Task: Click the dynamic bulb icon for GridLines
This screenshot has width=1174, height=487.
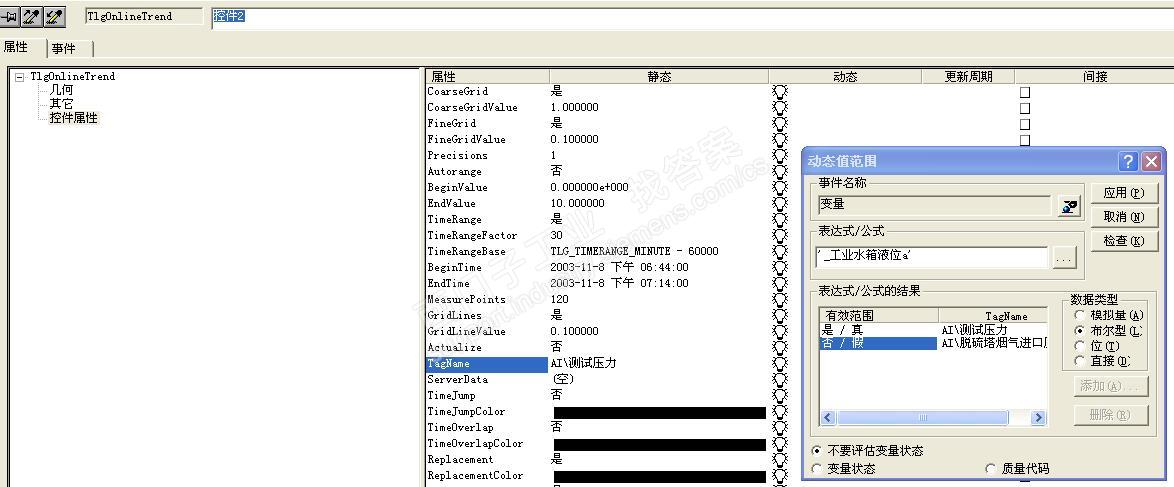Action: tap(779, 315)
